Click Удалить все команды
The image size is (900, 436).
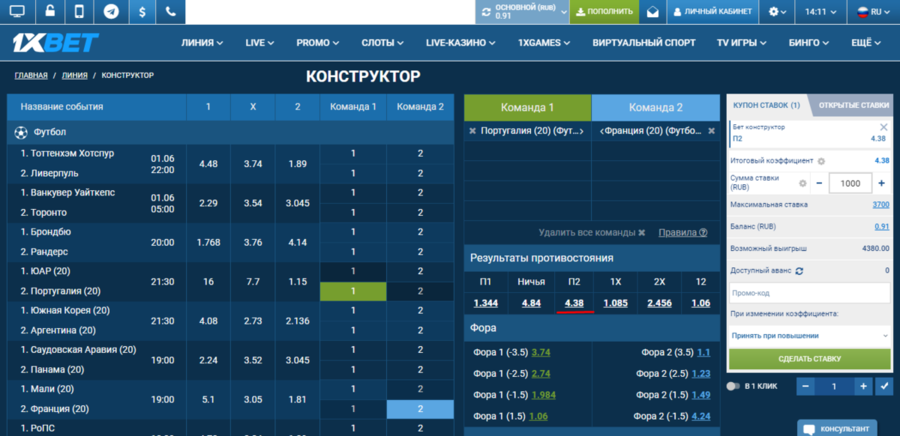pyautogui.click(x=592, y=232)
